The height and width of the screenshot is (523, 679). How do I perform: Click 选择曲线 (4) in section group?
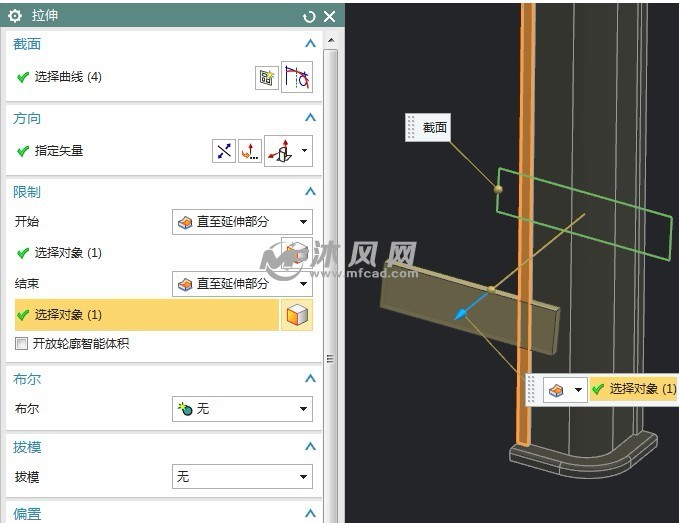pyautogui.click(x=68, y=77)
